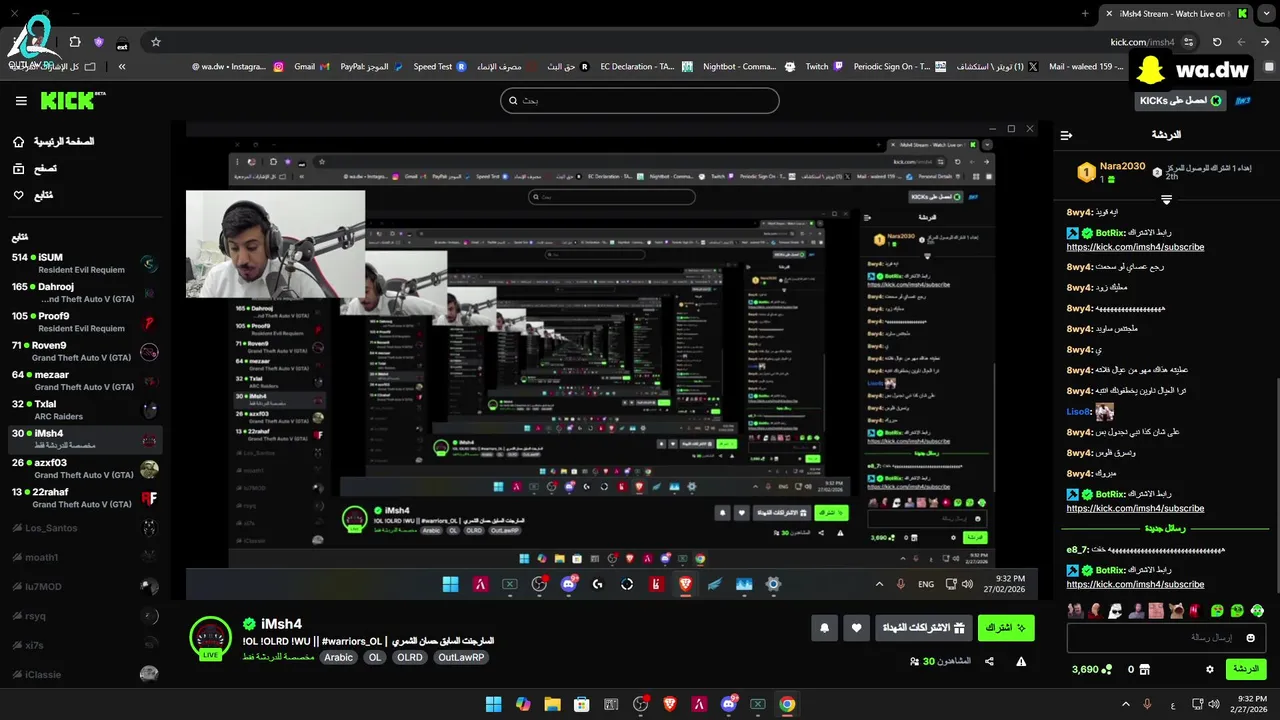Click the share icon below stream
Viewport: 1280px width, 720px height.
coord(989,661)
